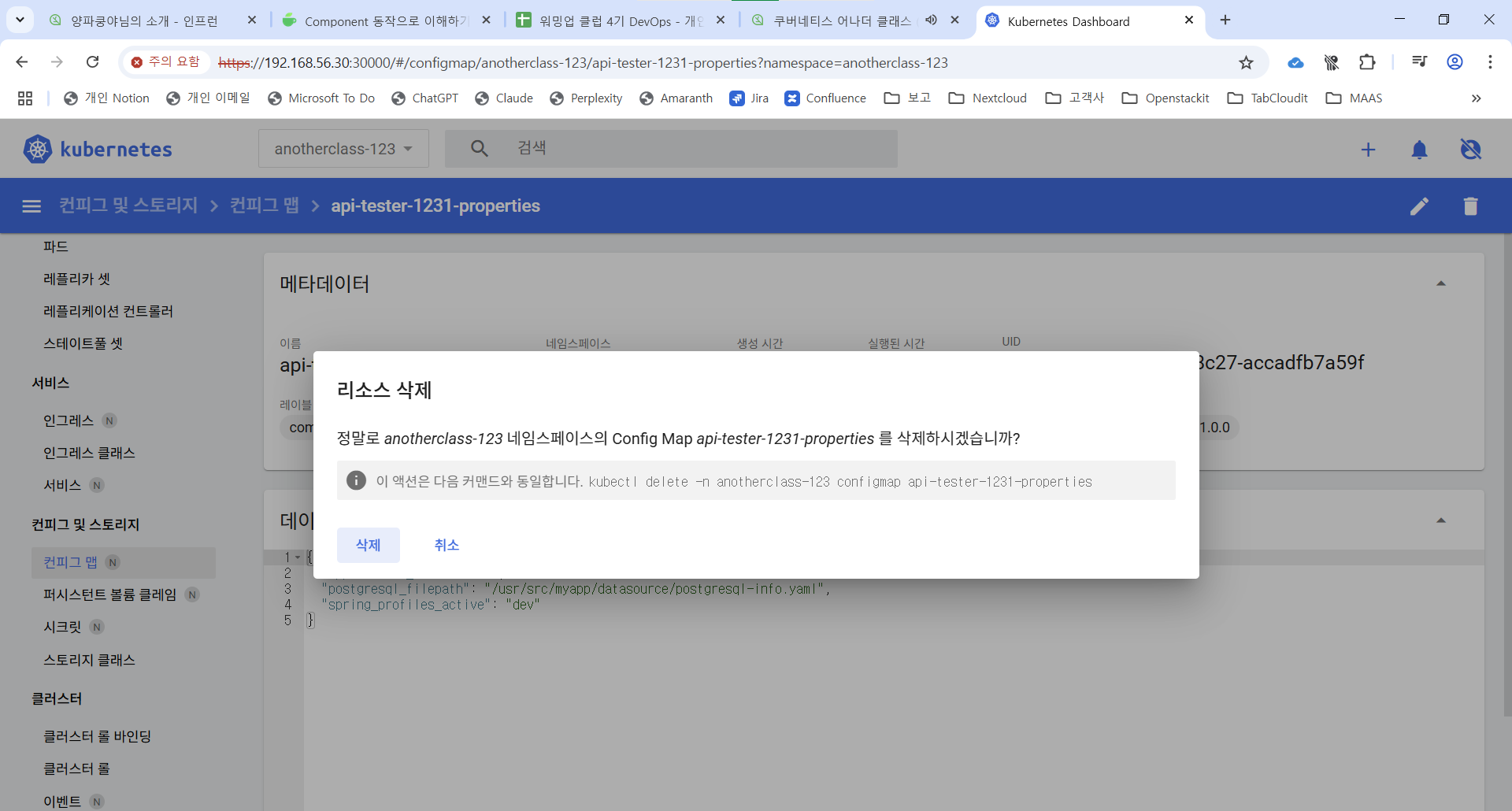Expand the tab search dropdown arrow
The width and height of the screenshot is (1512, 811).
click(x=20, y=20)
